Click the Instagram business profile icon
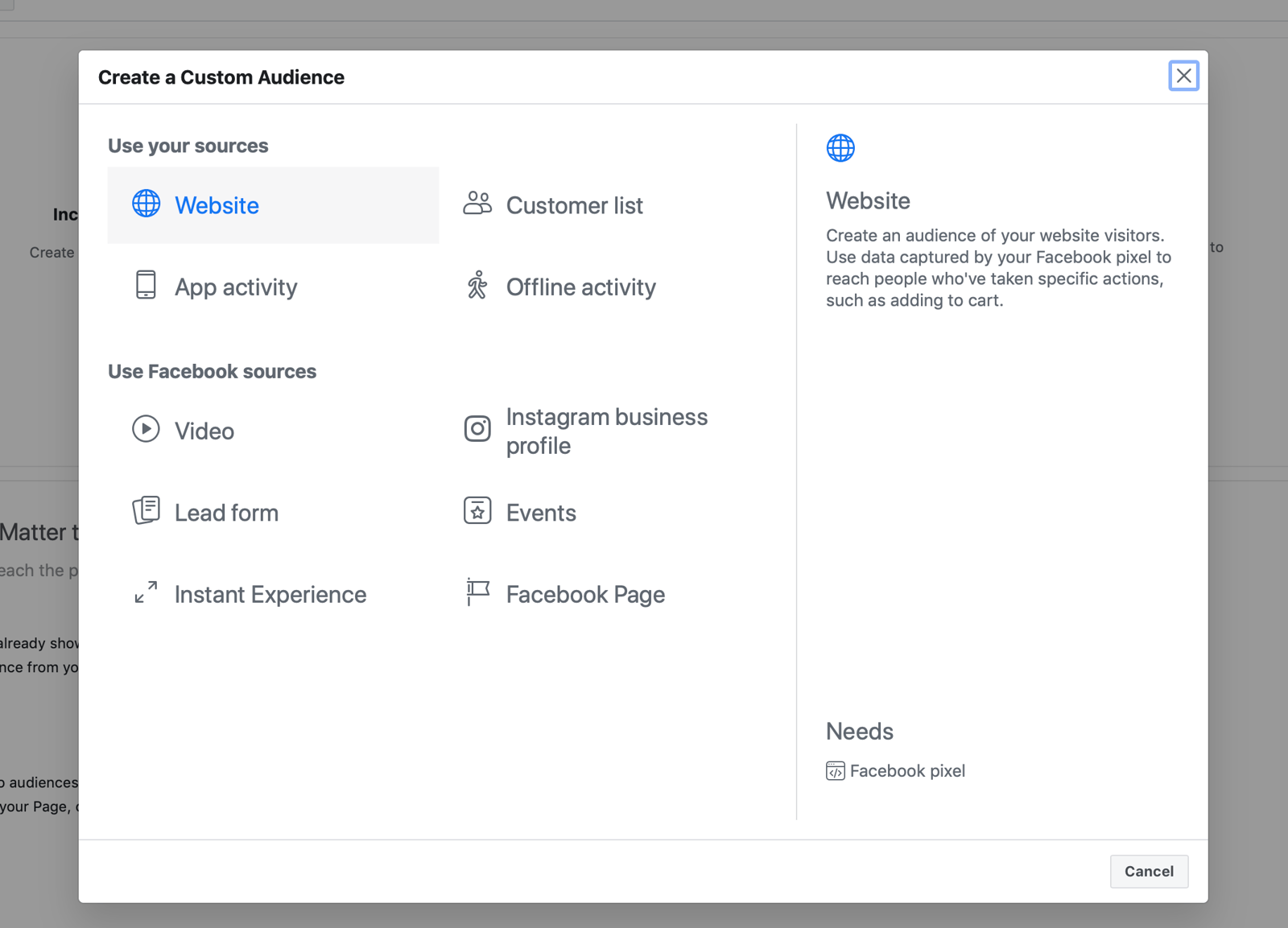Viewport: 1288px width, 928px height. click(477, 428)
